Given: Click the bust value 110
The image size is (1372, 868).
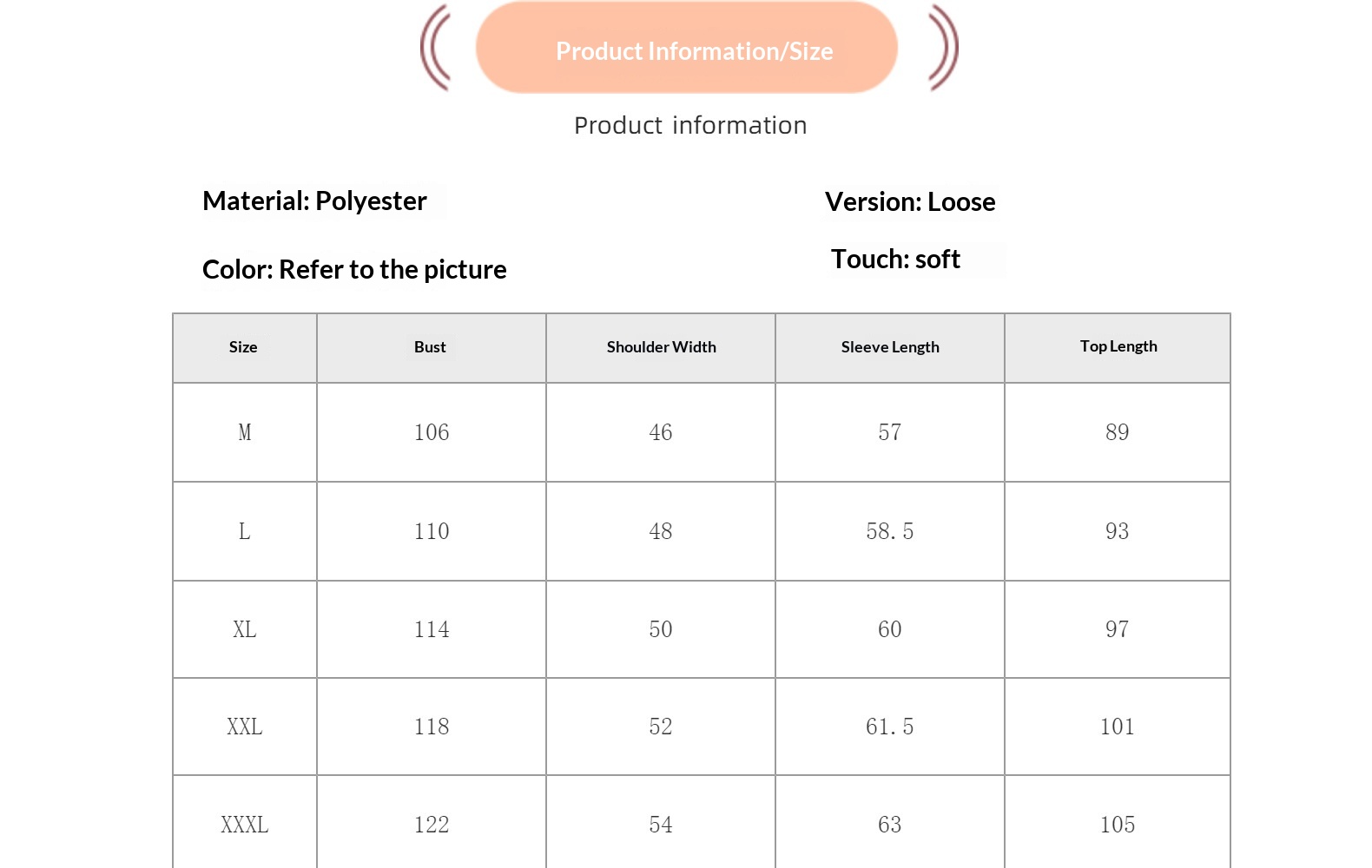Looking at the screenshot, I should [432, 531].
